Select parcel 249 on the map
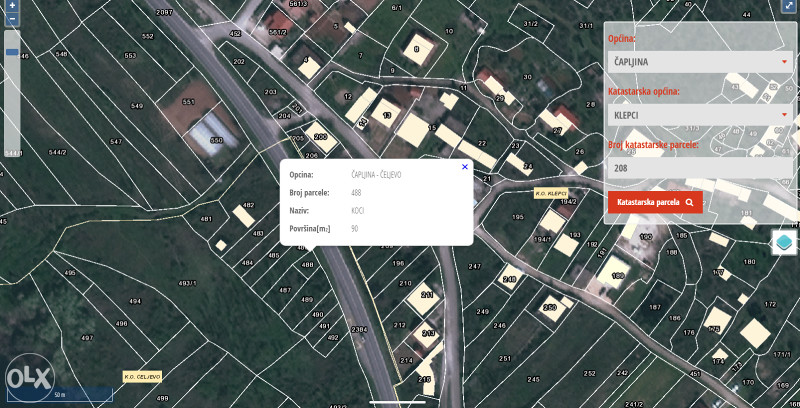The image size is (800, 408). pyautogui.click(x=482, y=311)
